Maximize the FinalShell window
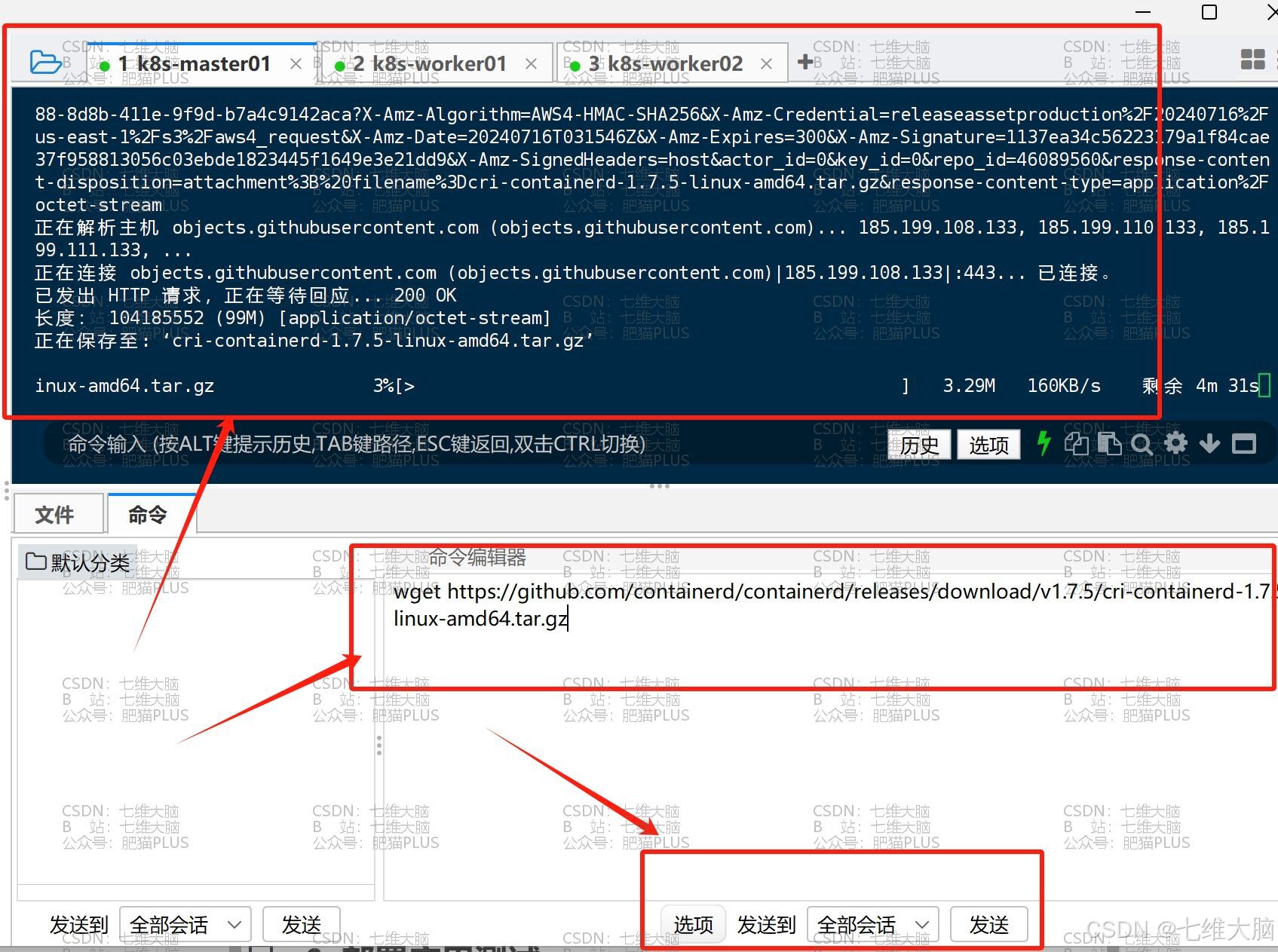The width and height of the screenshot is (1278, 952). (x=1209, y=12)
